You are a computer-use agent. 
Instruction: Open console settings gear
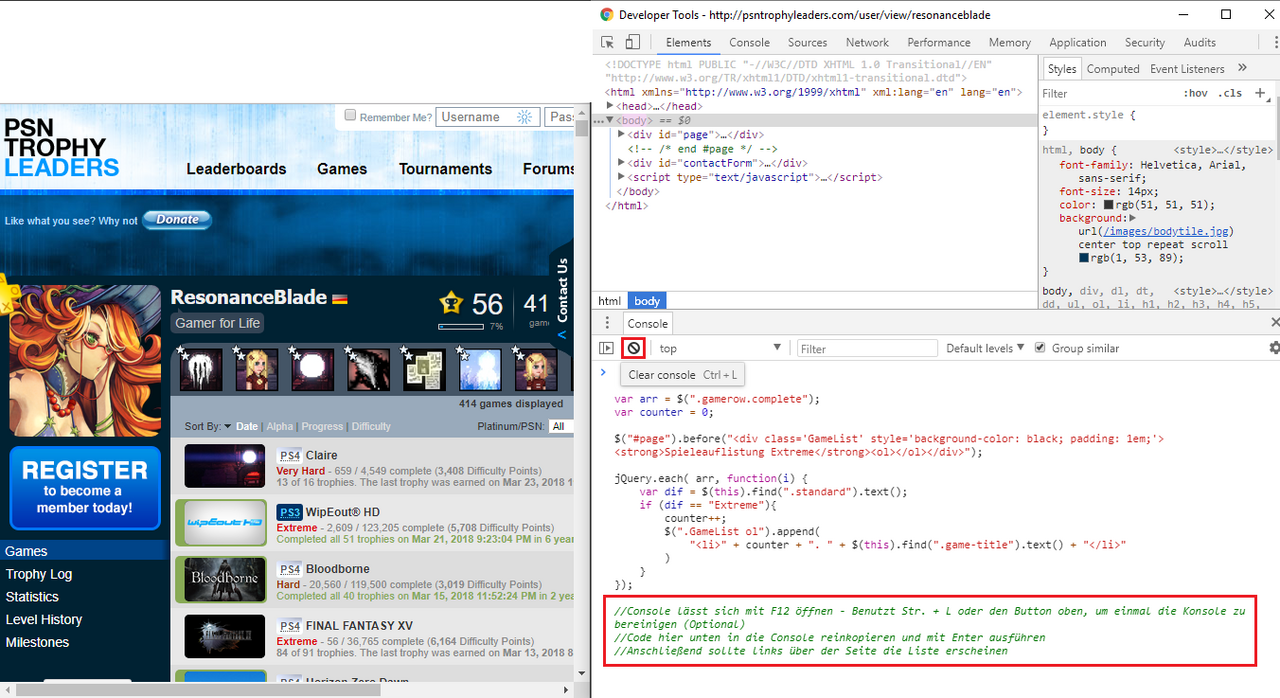[1274, 348]
